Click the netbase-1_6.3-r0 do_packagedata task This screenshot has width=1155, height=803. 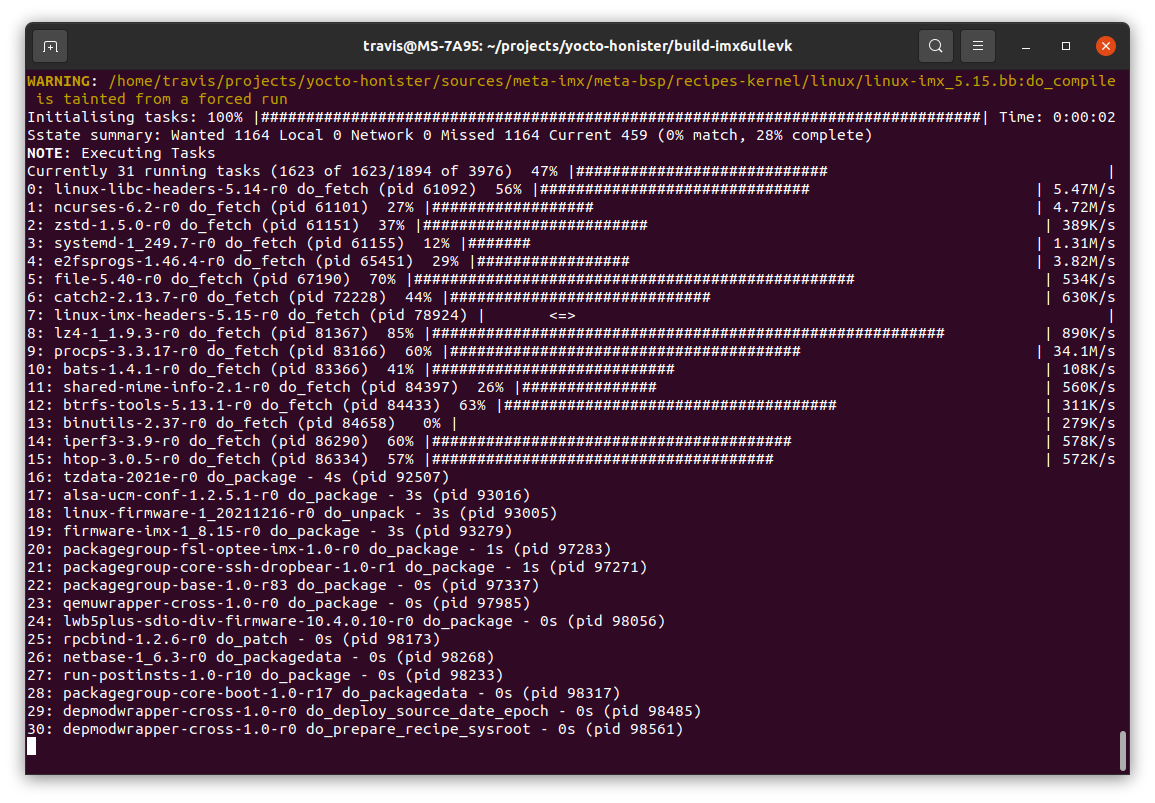(261, 658)
